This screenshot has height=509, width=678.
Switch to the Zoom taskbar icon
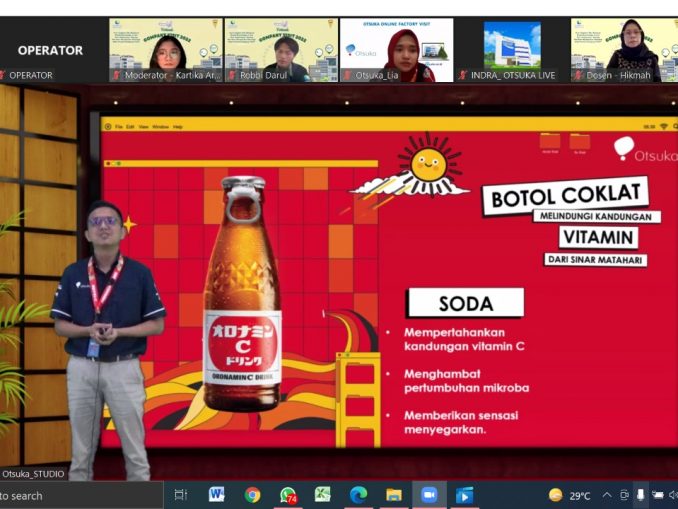tap(429, 495)
